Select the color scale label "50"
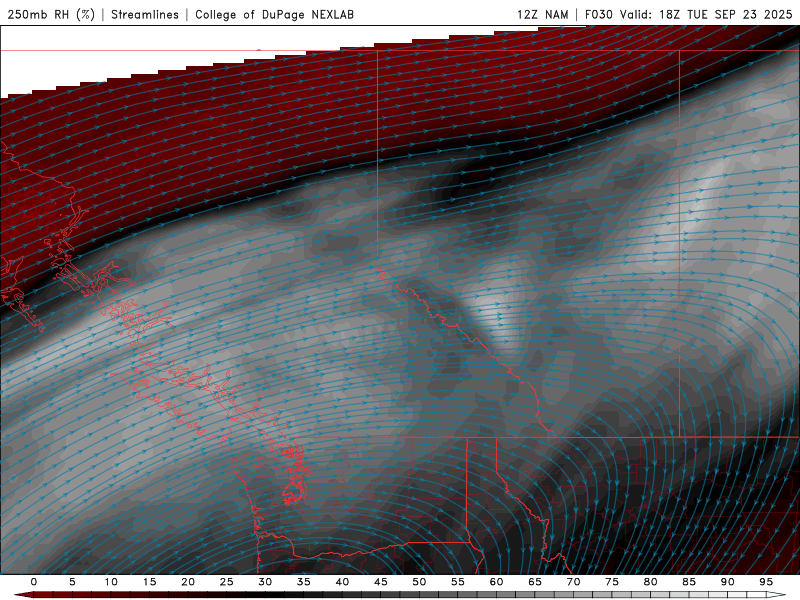800x600 pixels. [419, 582]
